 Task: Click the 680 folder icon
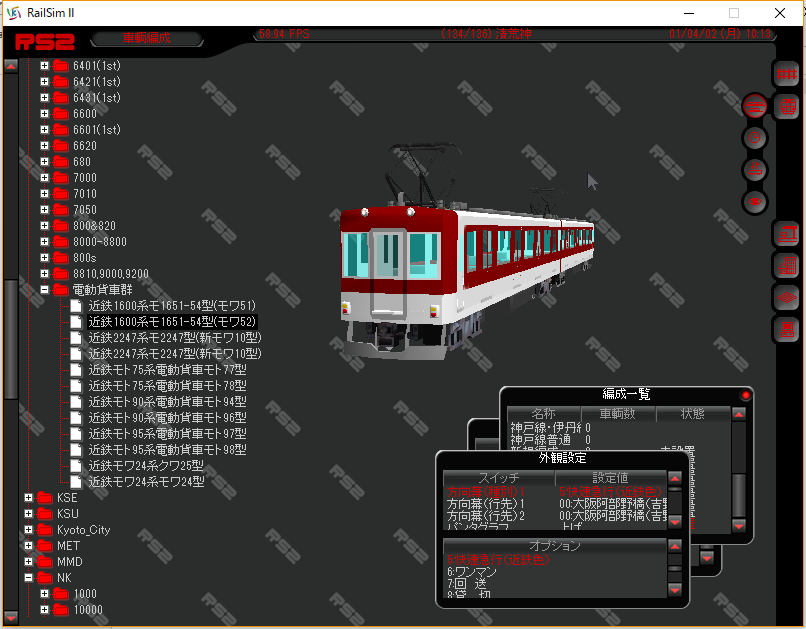(61, 162)
